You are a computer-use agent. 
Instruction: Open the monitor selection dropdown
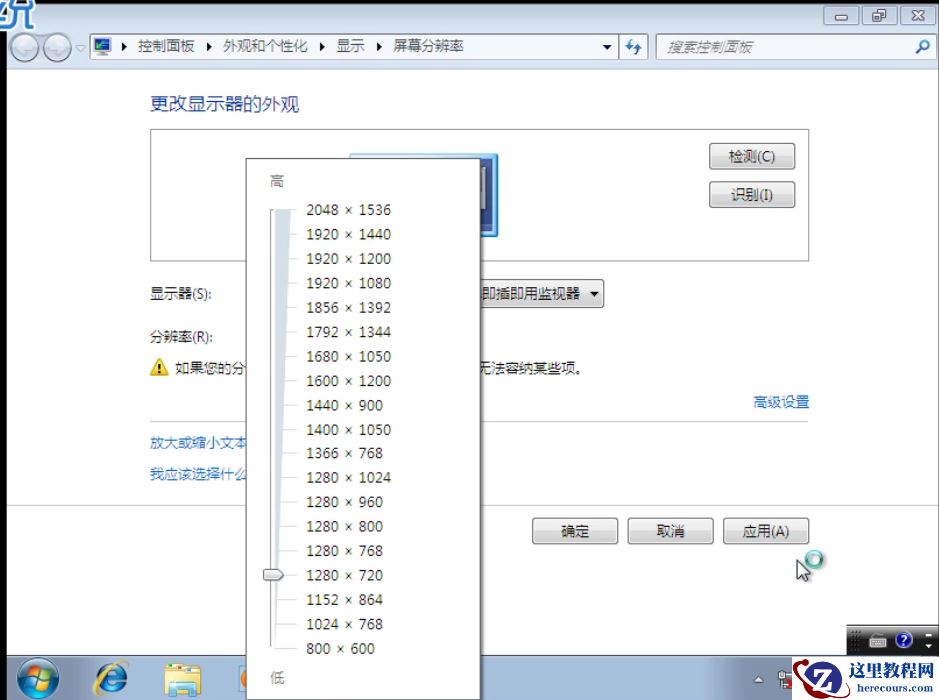(592, 293)
